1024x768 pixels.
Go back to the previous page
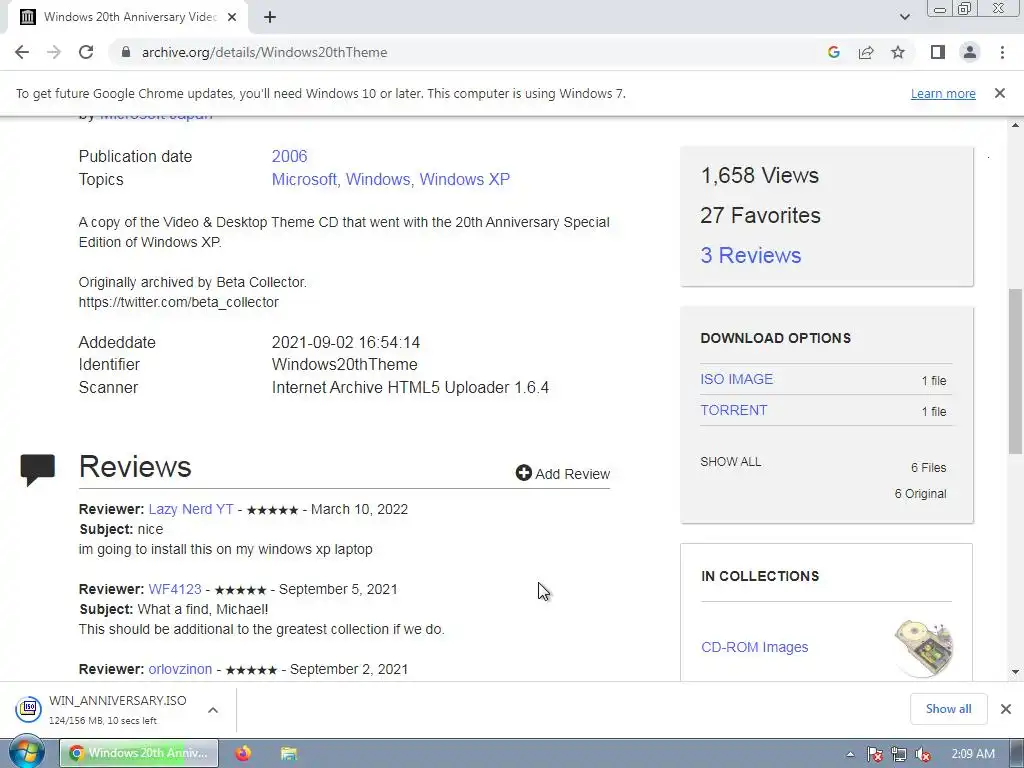pos(22,52)
